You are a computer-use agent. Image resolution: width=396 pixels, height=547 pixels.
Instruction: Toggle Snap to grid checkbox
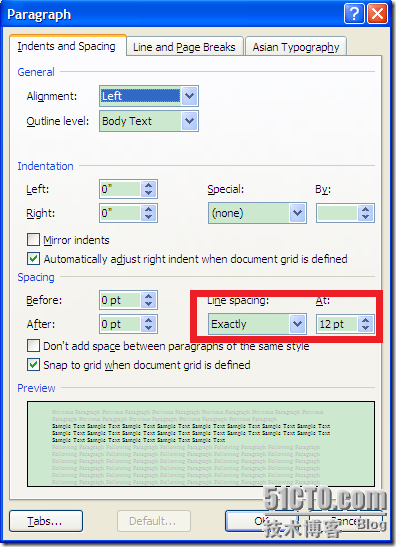[33, 365]
